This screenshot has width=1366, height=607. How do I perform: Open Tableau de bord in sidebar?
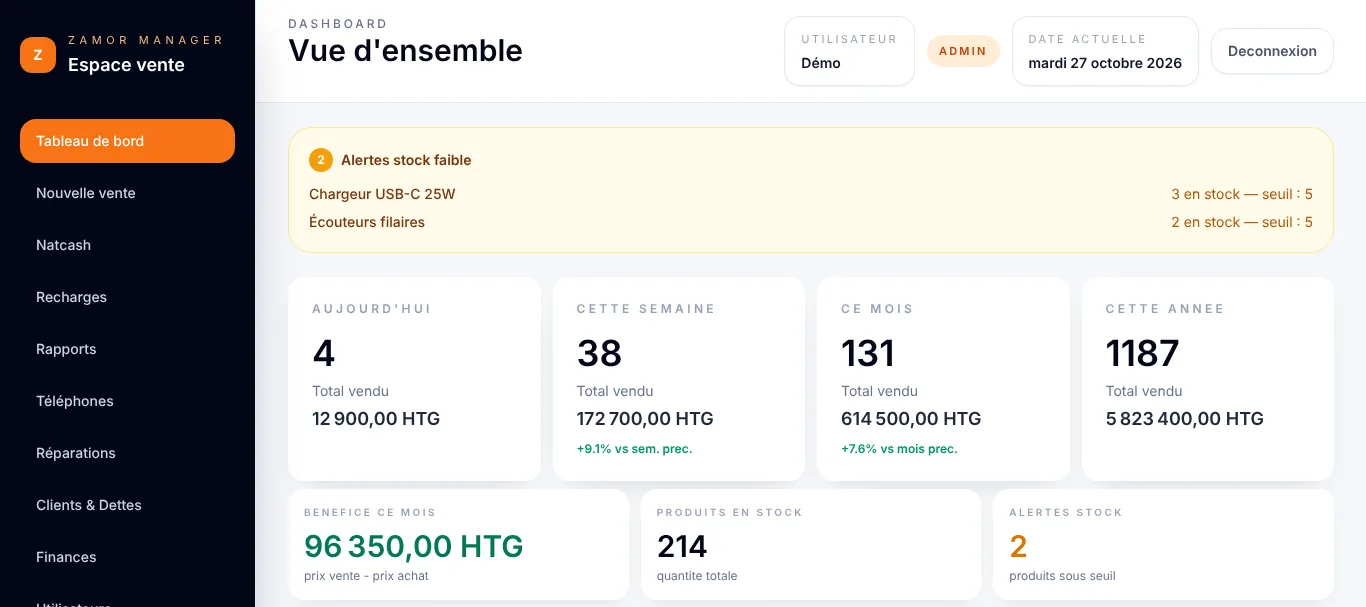(x=127, y=141)
